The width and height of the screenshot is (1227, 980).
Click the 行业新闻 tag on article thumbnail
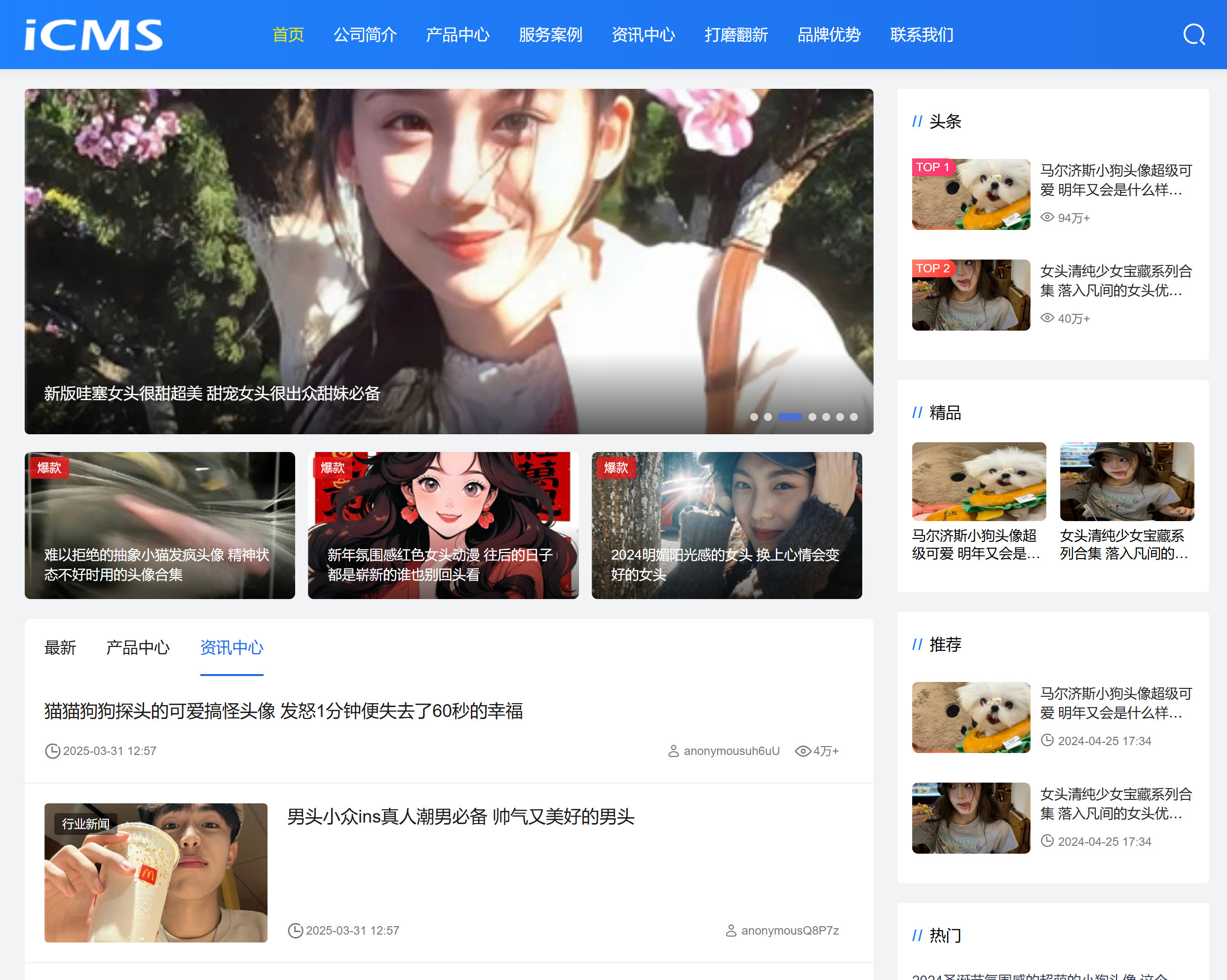[86, 824]
